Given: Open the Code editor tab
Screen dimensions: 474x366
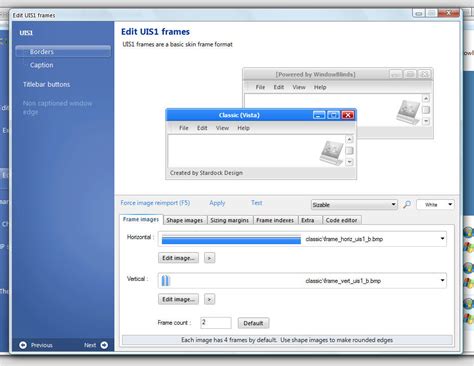Looking at the screenshot, I should tap(341, 220).
